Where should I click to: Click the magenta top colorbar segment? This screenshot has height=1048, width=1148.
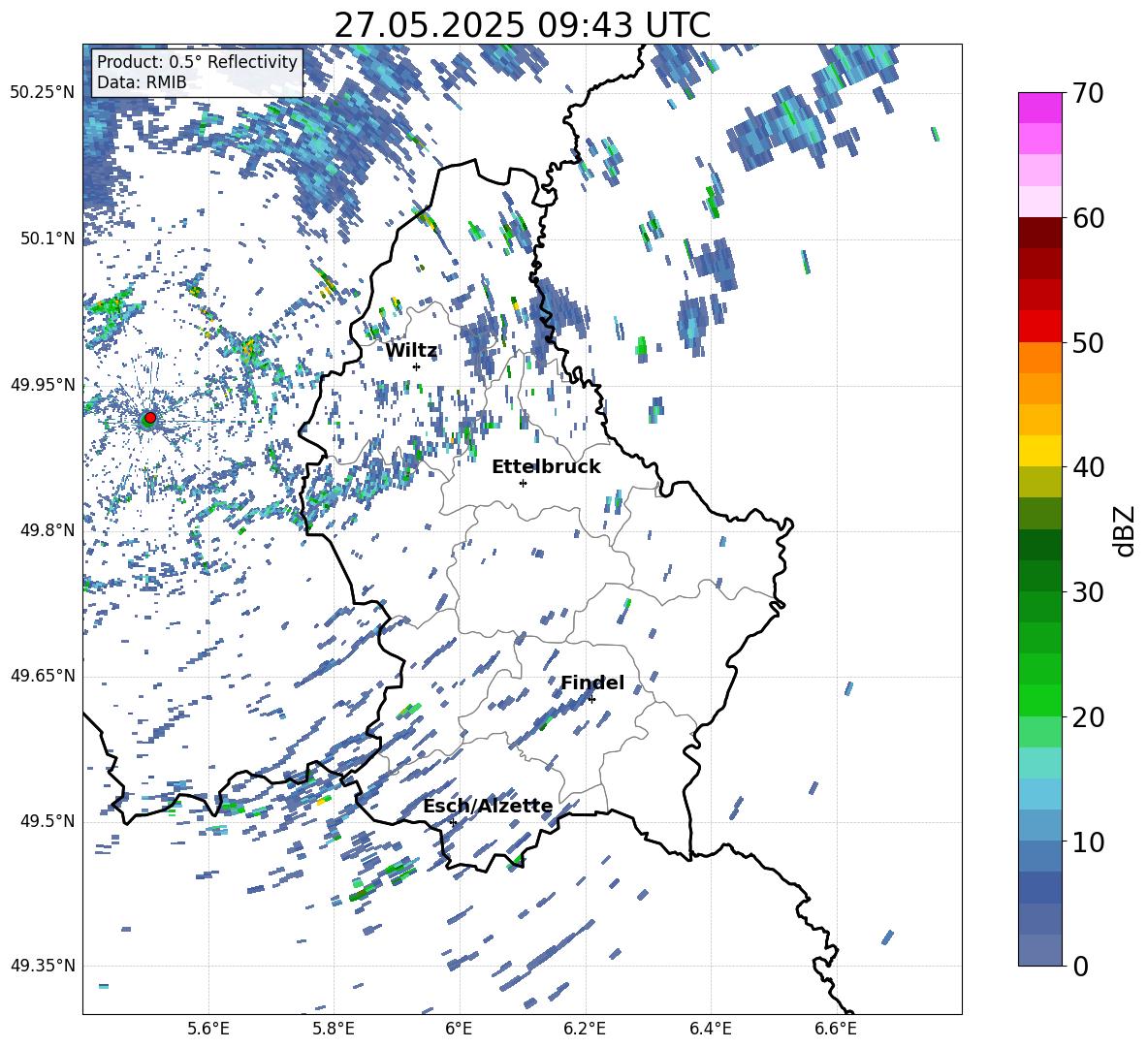[1039, 108]
